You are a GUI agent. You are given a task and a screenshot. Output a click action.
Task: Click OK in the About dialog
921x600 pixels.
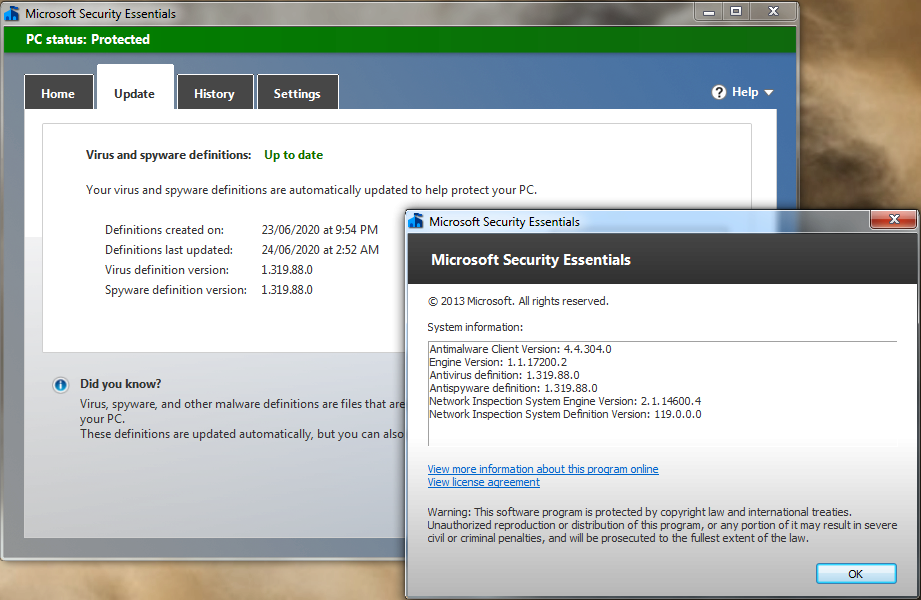coord(856,574)
